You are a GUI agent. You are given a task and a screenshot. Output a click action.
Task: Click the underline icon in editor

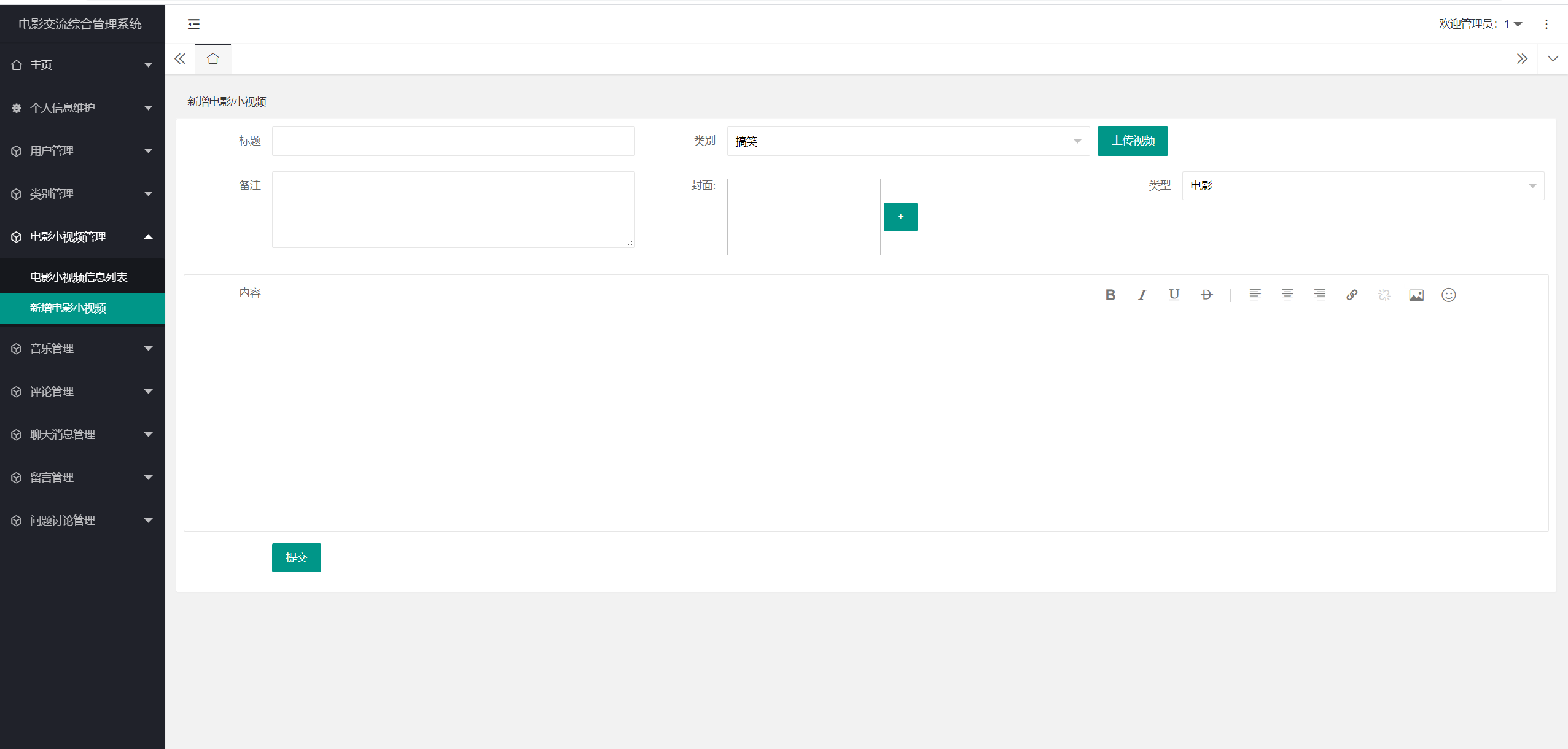(x=1174, y=295)
